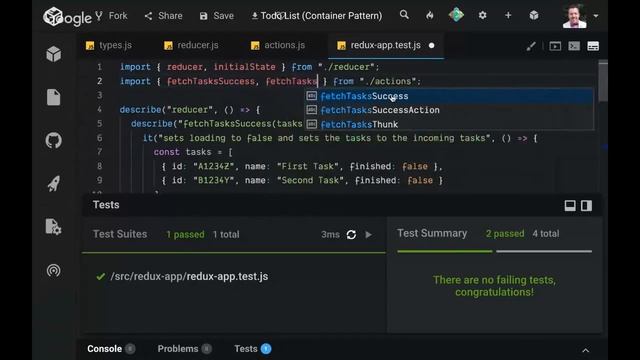Choose fetchTasksSuccessAction autocomplete suggestion

pos(449,110)
